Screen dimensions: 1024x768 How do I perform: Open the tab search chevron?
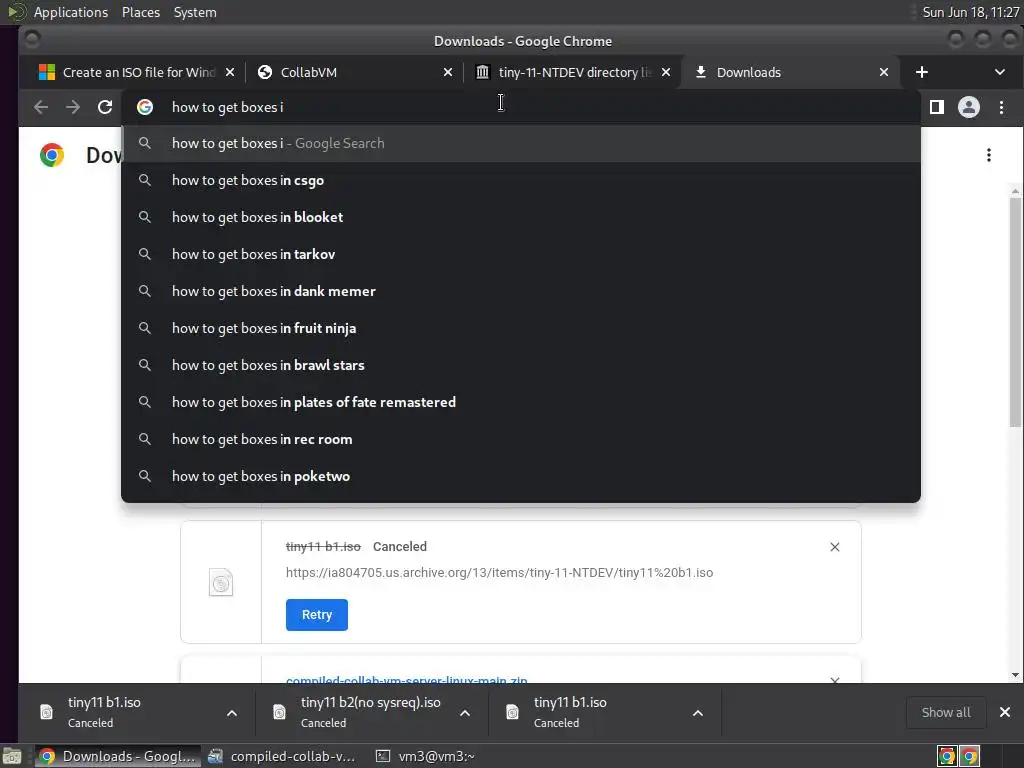(999, 72)
